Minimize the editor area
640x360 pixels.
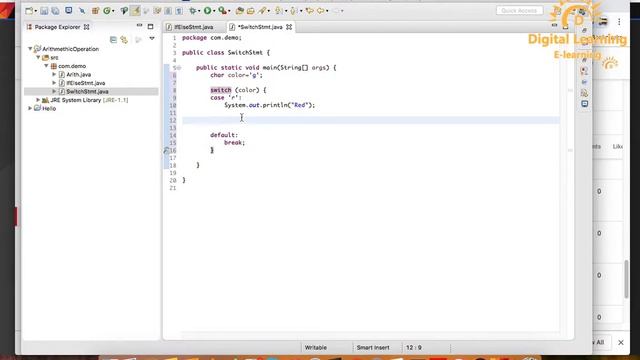(554, 26)
